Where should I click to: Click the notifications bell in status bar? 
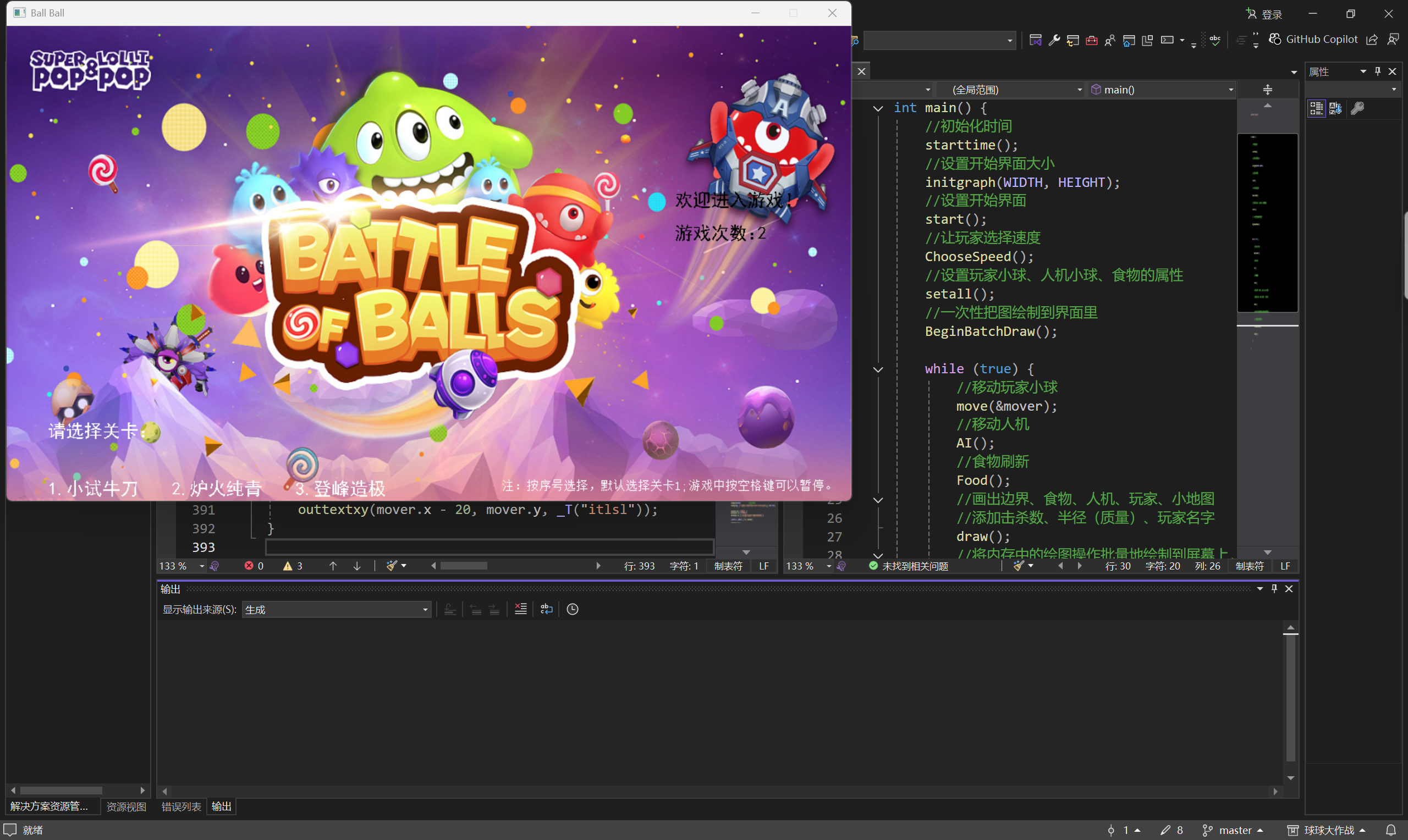coord(1391,830)
